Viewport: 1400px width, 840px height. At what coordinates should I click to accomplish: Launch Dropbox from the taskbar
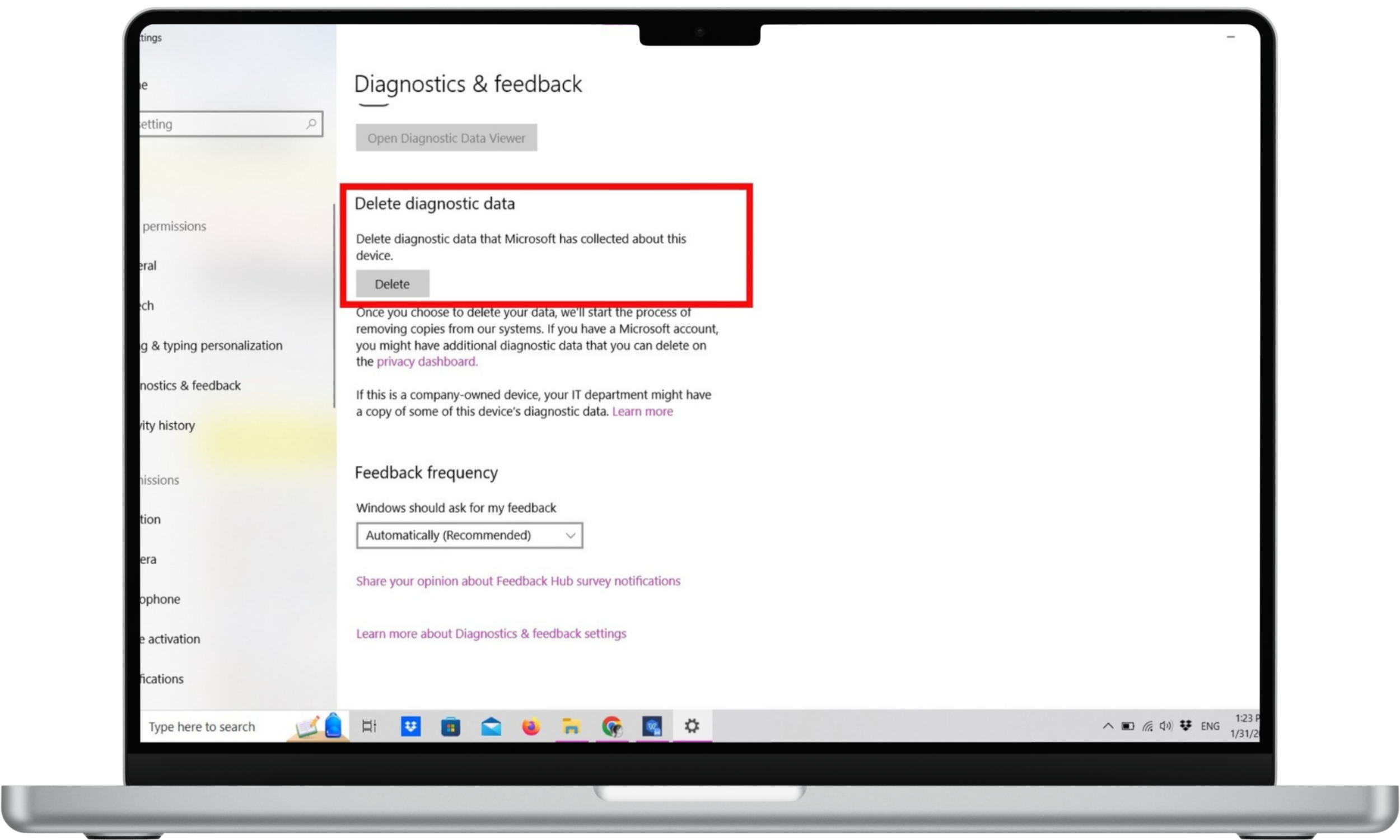[410, 726]
